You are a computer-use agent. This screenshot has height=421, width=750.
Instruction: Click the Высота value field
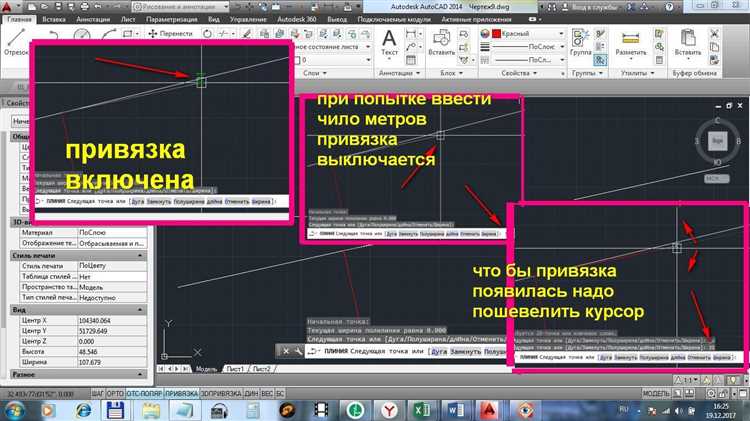112,352
